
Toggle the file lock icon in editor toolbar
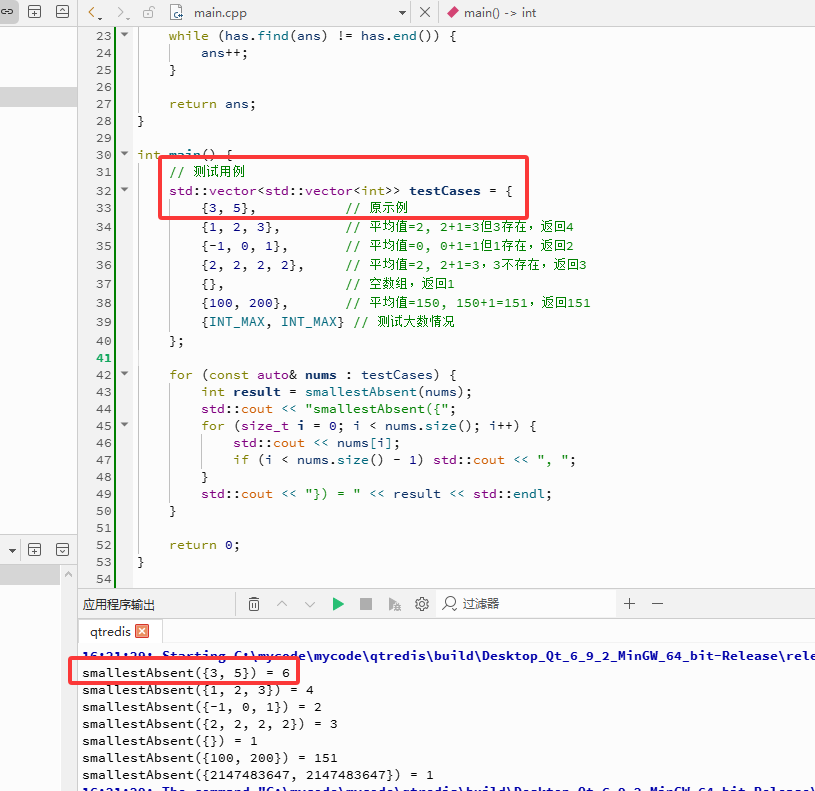pos(149,12)
